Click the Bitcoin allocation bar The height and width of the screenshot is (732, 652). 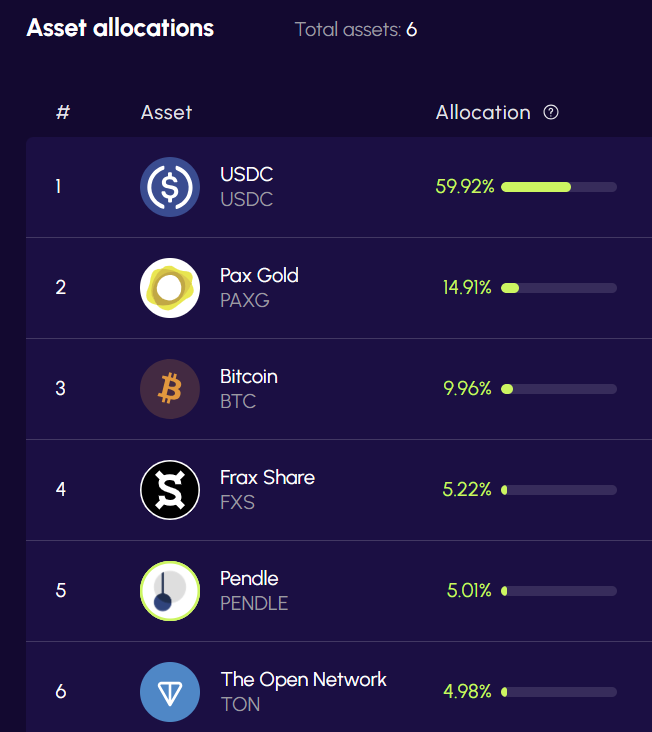click(x=558, y=389)
